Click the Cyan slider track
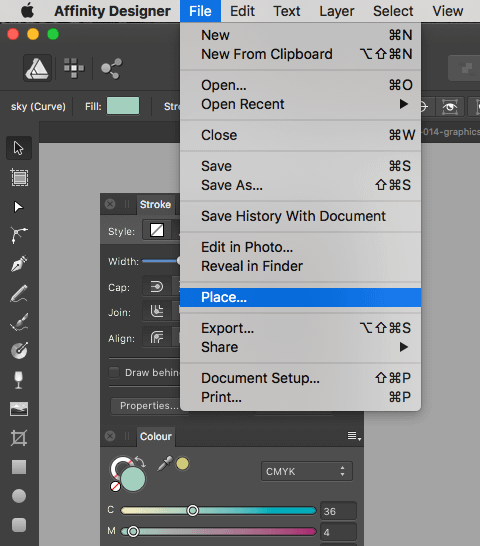 tap(218, 510)
